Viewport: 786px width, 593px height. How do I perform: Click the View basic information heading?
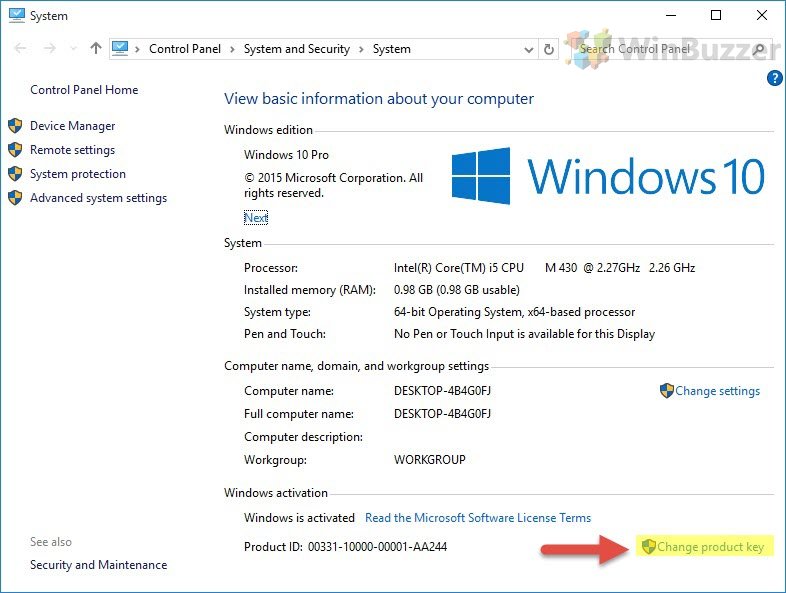379,99
